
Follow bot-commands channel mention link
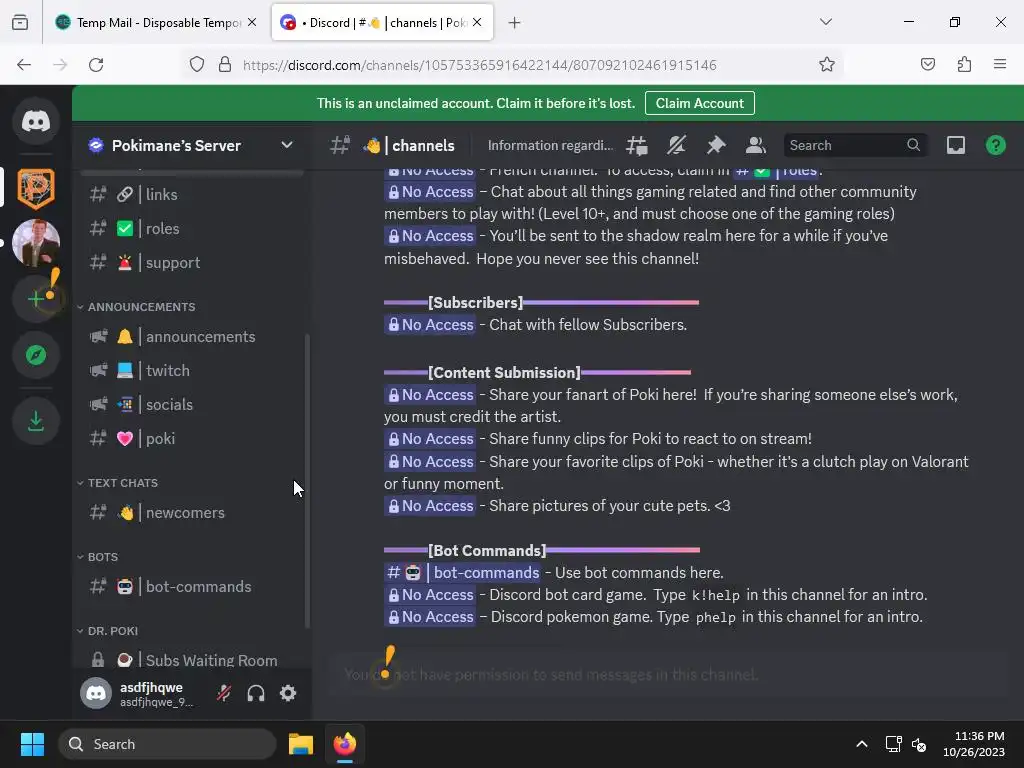click(x=462, y=573)
